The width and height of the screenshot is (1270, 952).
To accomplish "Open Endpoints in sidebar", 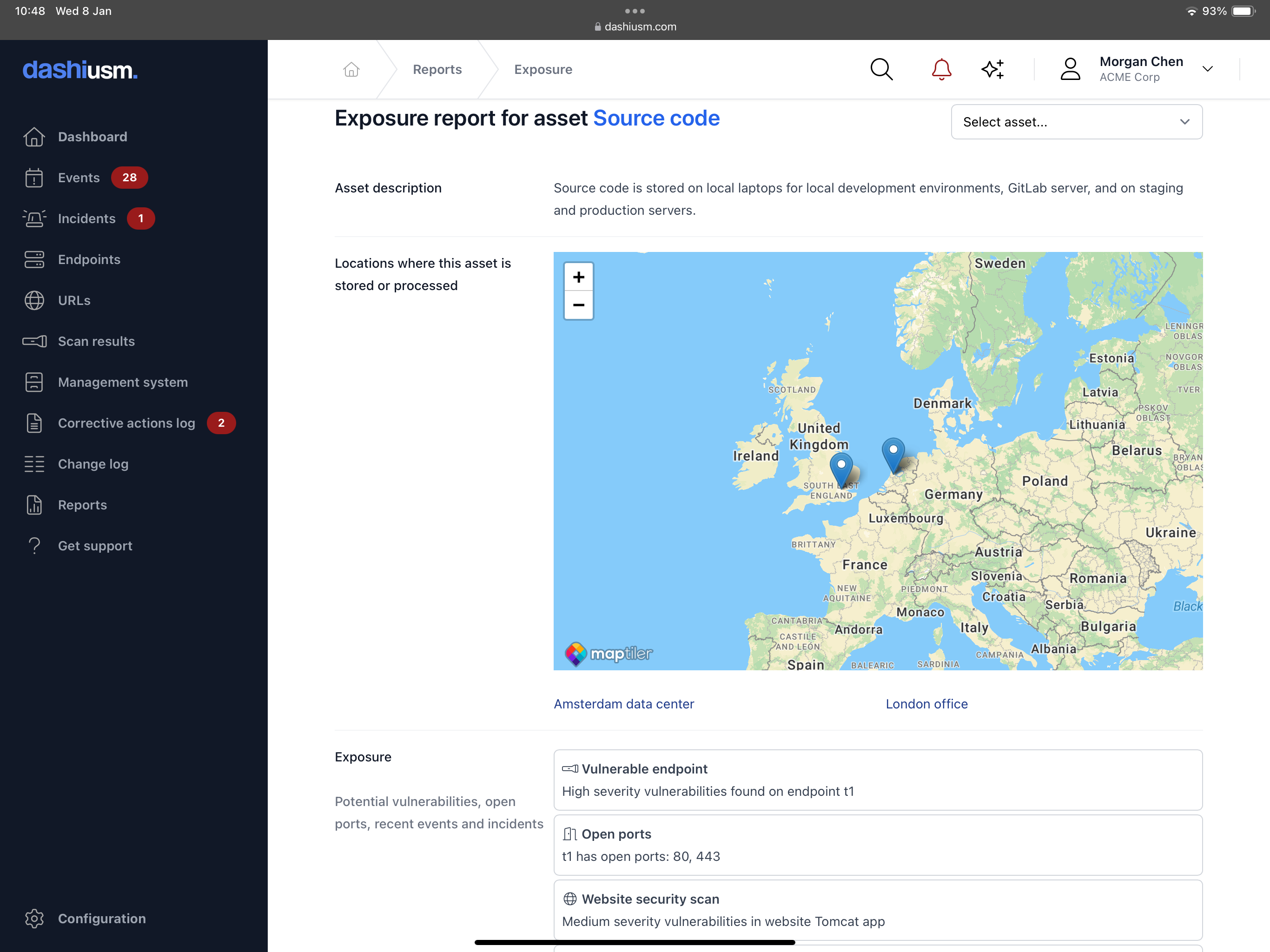I will 88,259.
